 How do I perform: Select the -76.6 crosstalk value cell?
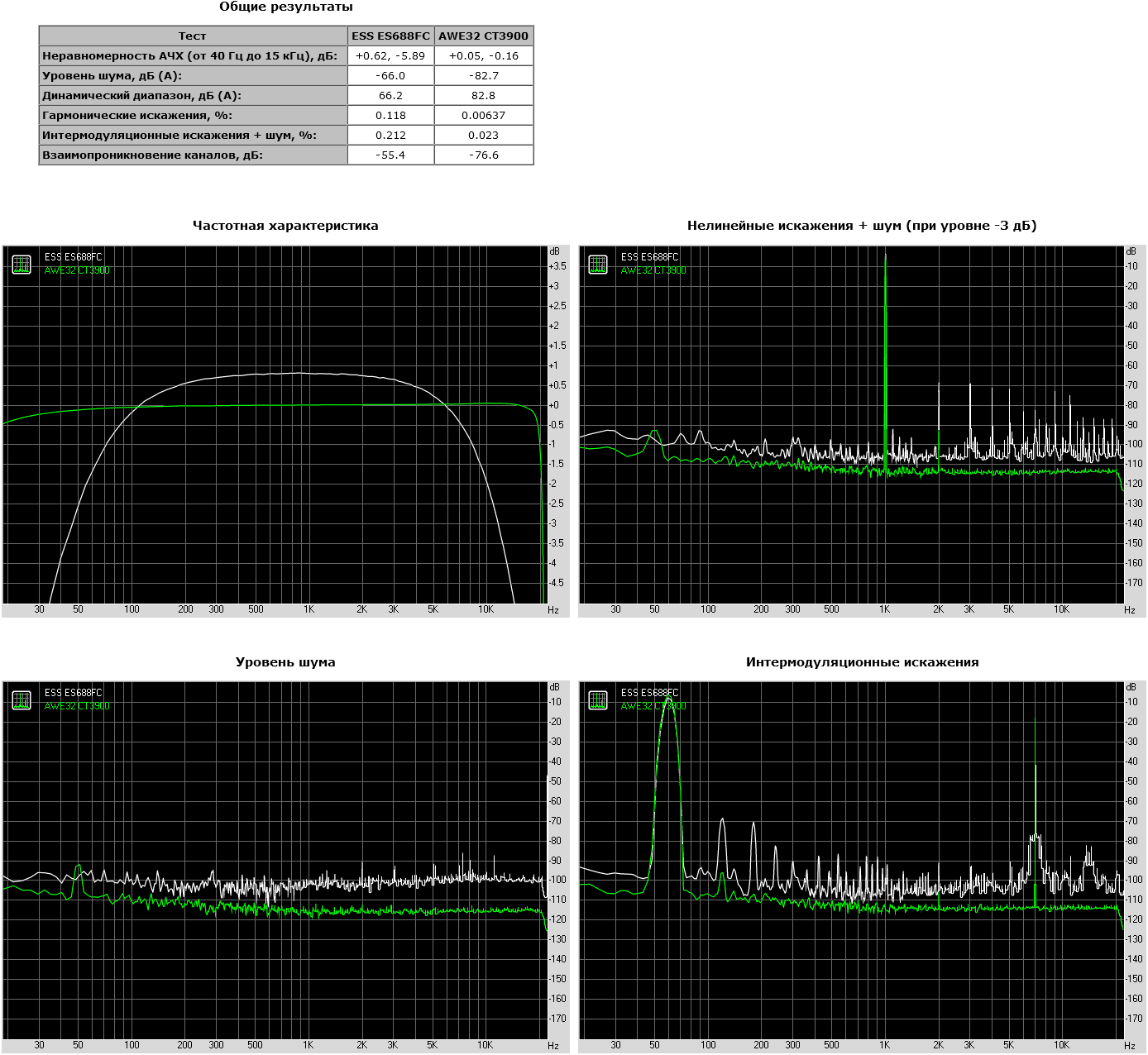click(x=483, y=155)
